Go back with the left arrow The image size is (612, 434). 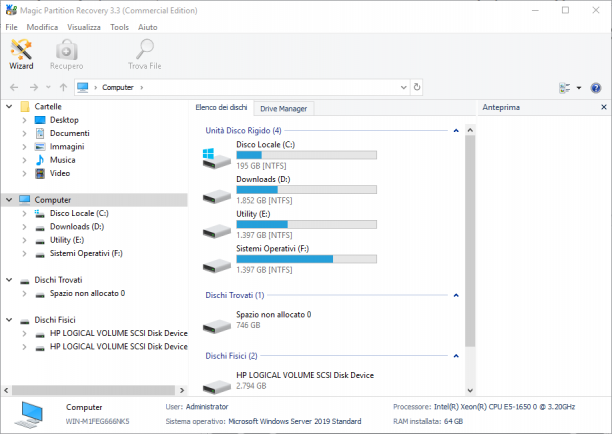click(x=14, y=87)
